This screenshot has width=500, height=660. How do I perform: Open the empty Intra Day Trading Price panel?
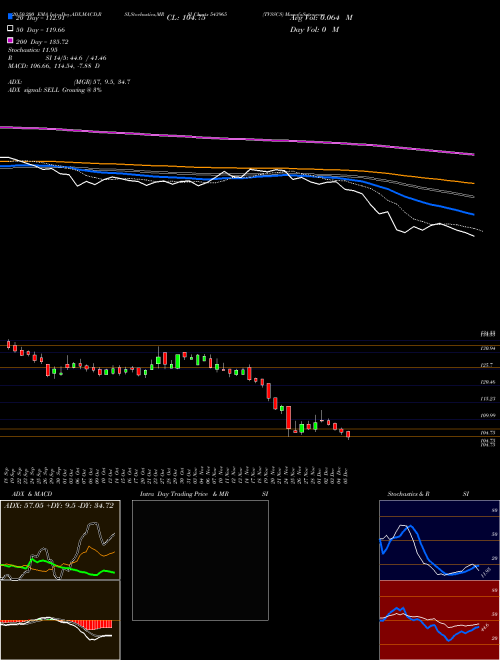(200, 560)
